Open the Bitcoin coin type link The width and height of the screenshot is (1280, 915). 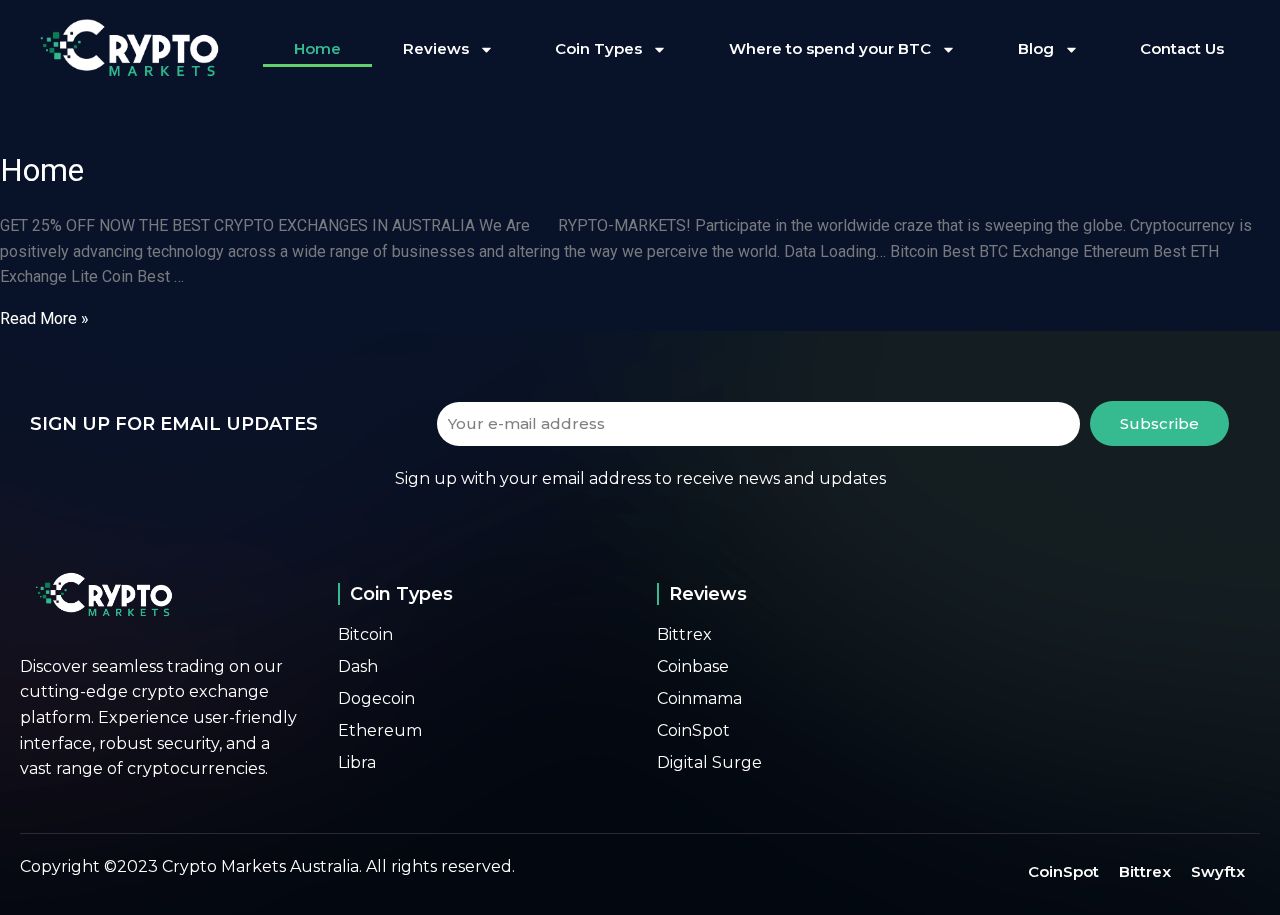[365, 635]
